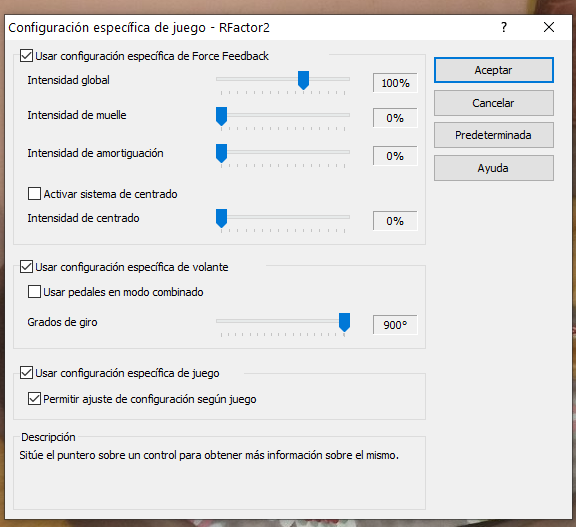Click the Cancelar button

pyautogui.click(x=493, y=103)
